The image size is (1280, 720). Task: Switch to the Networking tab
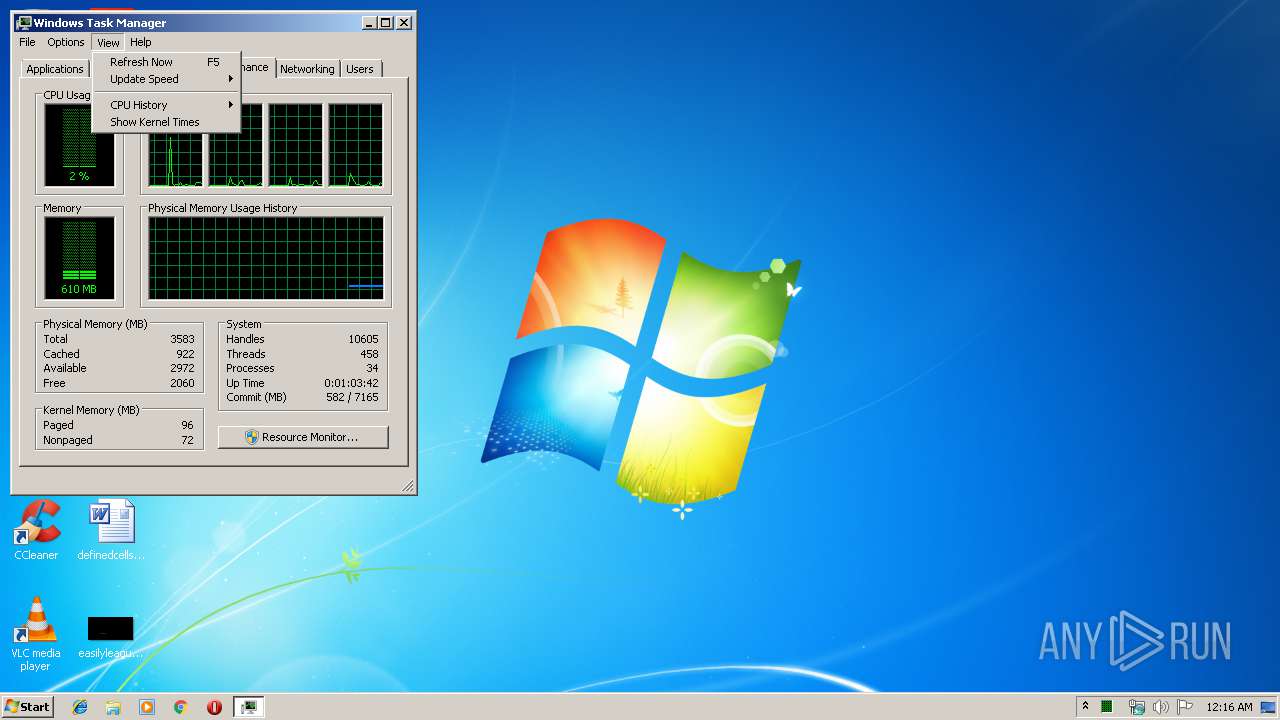(x=307, y=69)
